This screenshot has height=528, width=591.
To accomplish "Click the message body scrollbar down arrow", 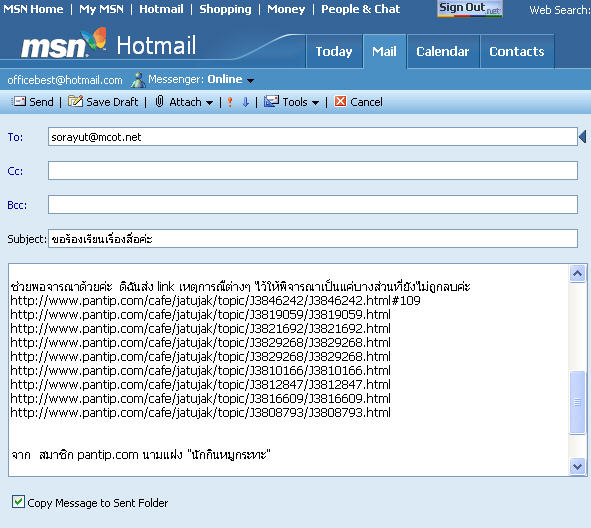I will (577, 467).
